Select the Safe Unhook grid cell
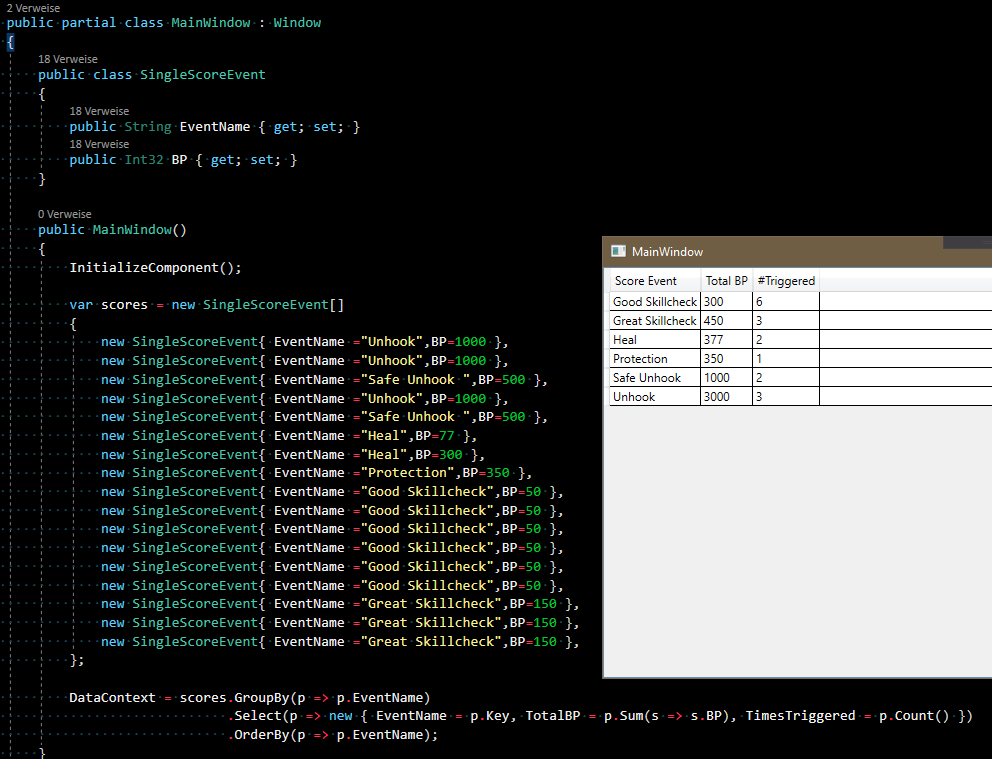The image size is (992, 759). point(646,378)
